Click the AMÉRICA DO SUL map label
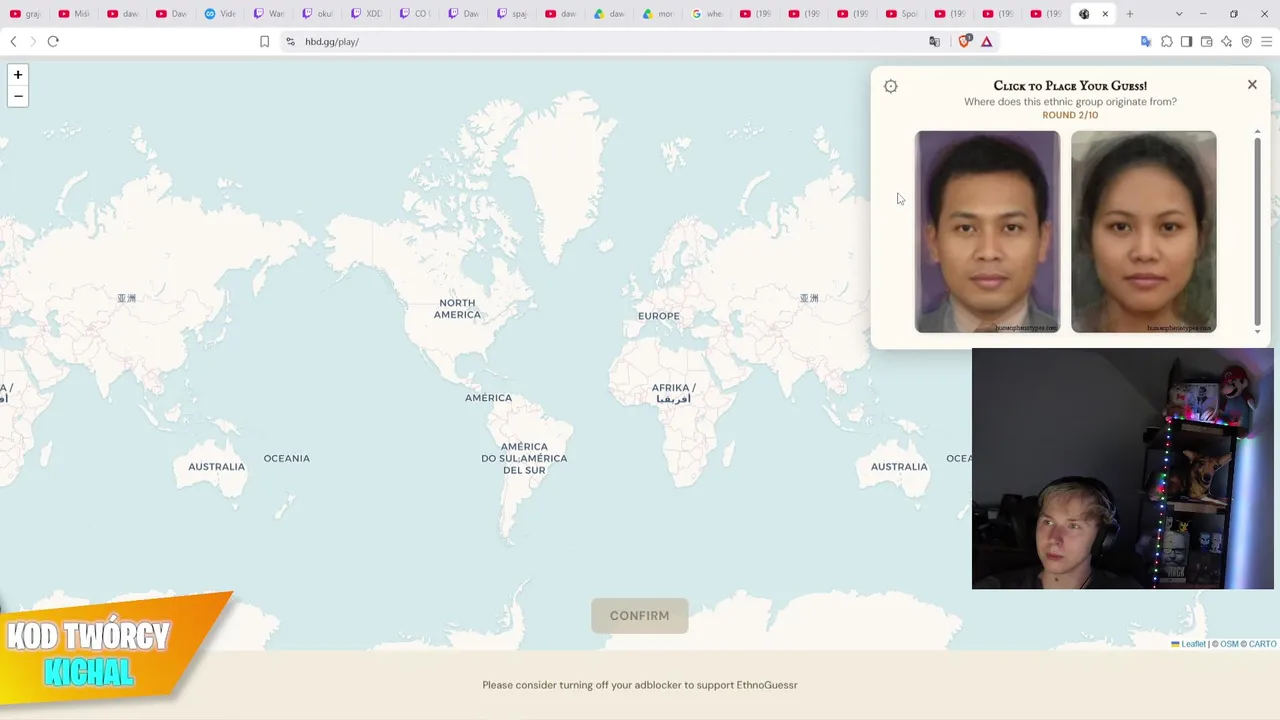The height and width of the screenshot is (720, 1280). pos(524,458)
